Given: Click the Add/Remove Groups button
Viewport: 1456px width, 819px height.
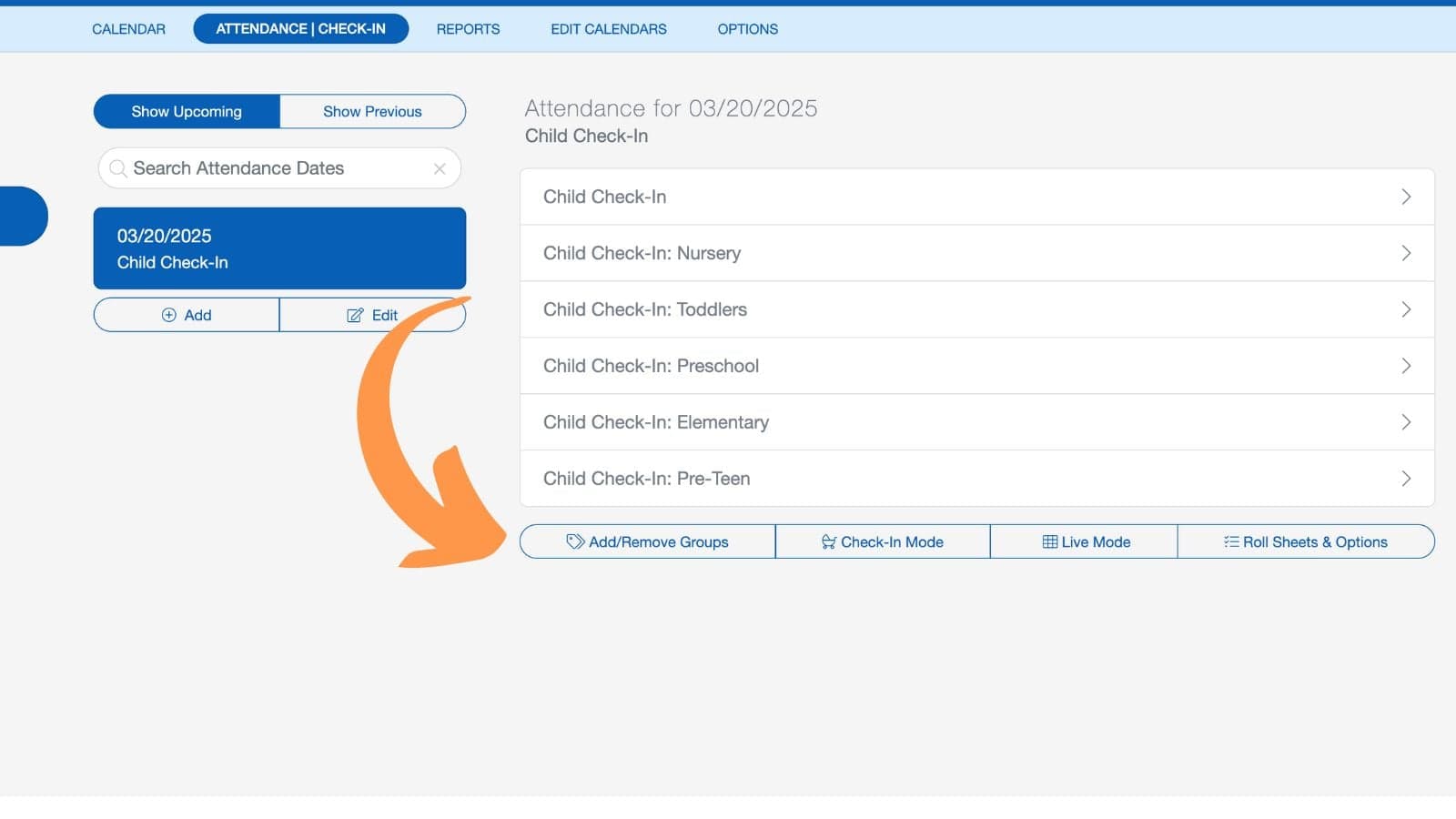Looking at the screenshot, I should (648, 541).
